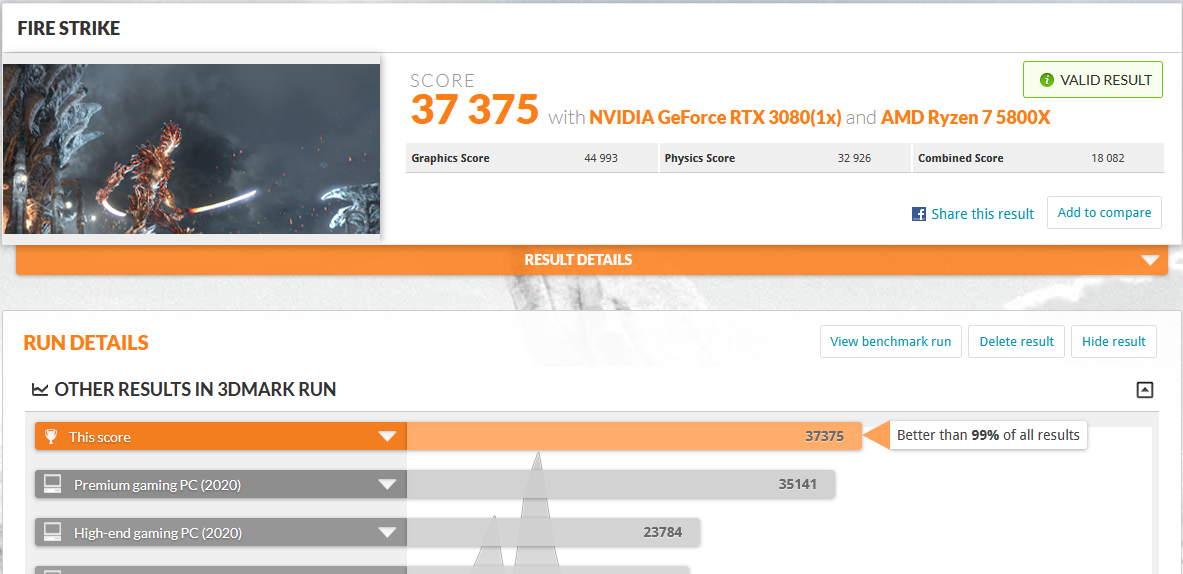Viewport: 1183px width, 574px height.
Task: Click the Facebook icon next to Share this result
Action: point(919,214)
